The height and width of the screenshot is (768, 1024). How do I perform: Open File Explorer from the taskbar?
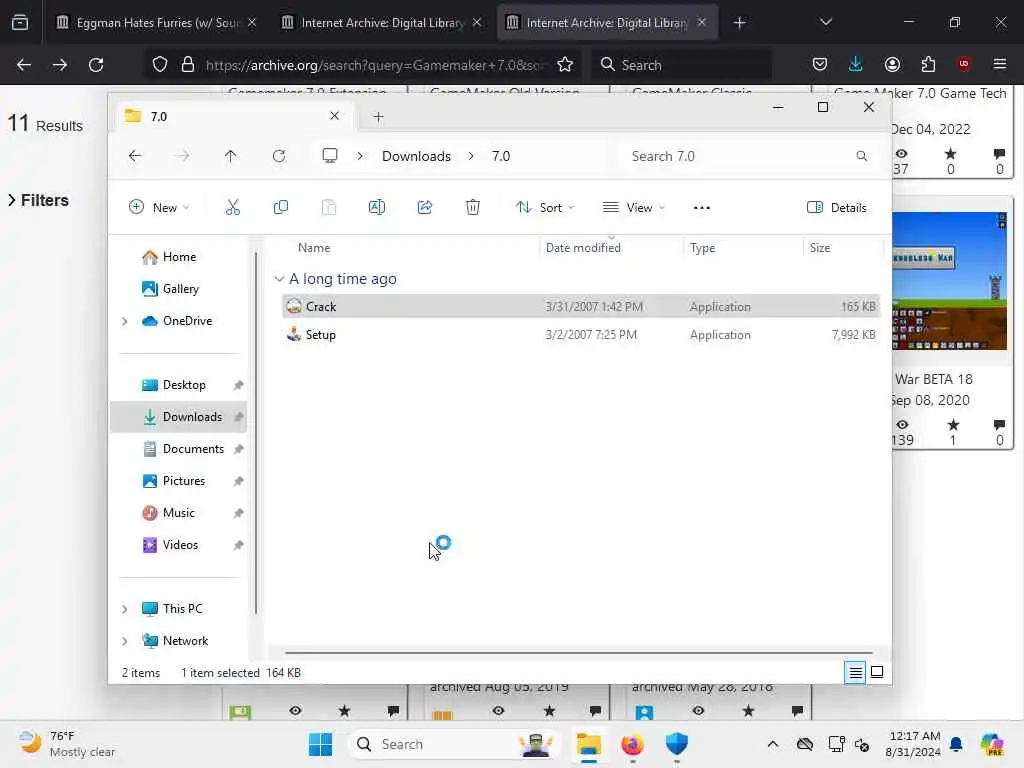(x=588, y=744)
